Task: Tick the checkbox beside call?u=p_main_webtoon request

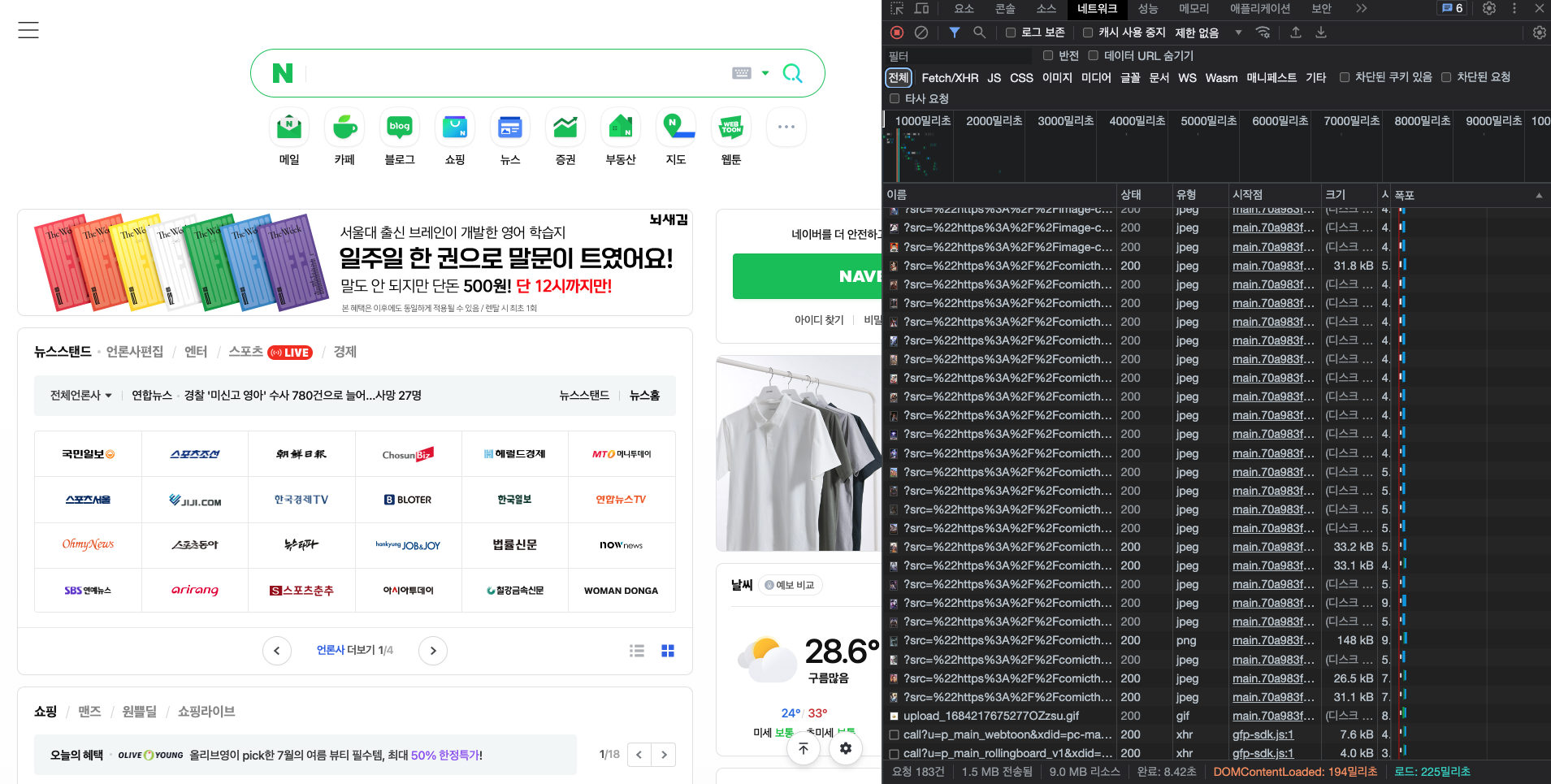Action: (895, 734)
